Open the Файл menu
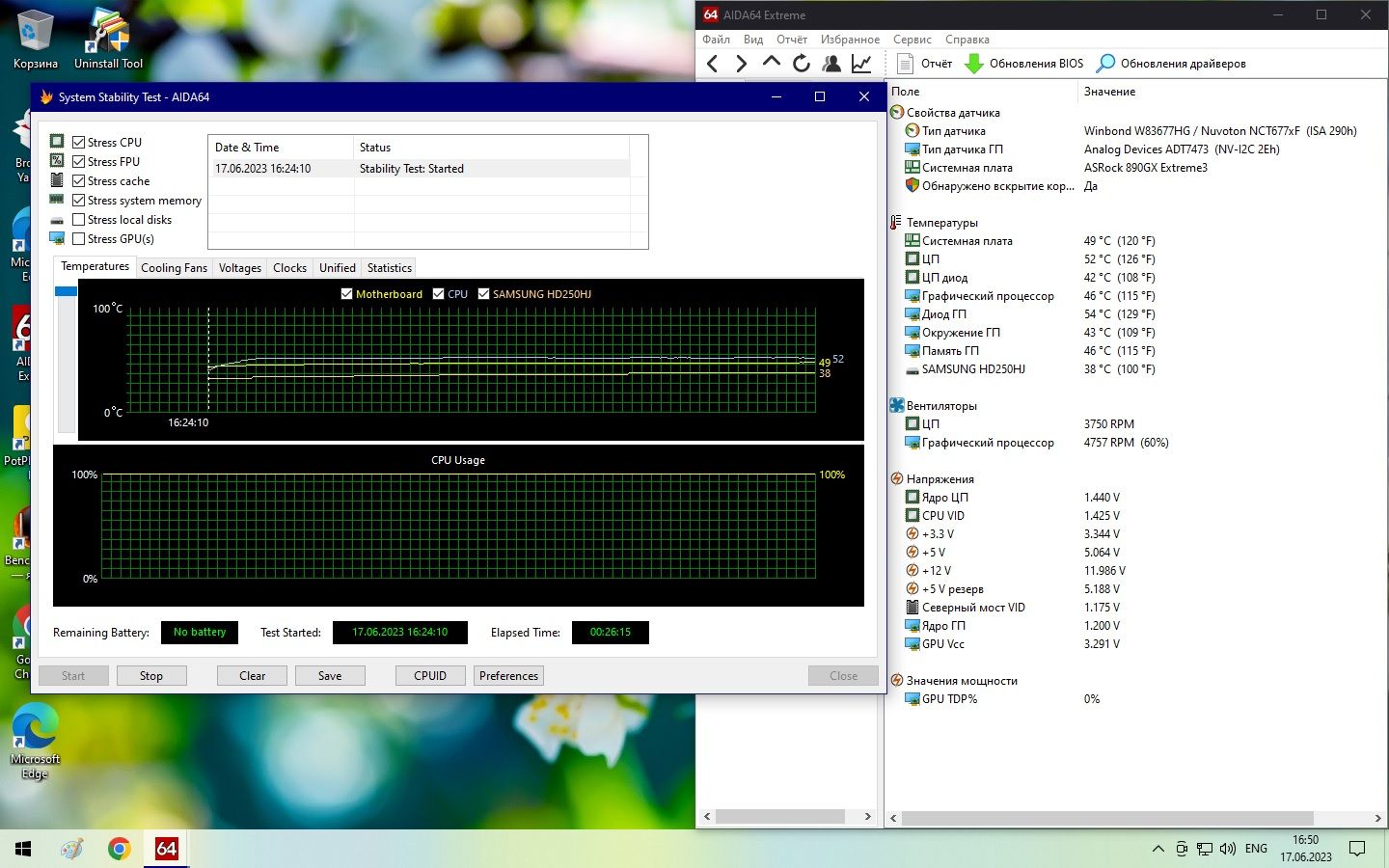 716,40
